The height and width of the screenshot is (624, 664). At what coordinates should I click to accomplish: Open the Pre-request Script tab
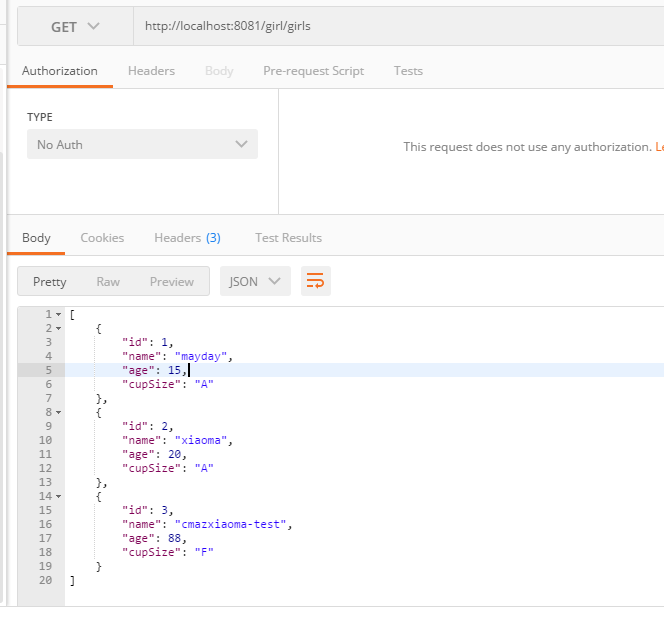tap(313, 71)
